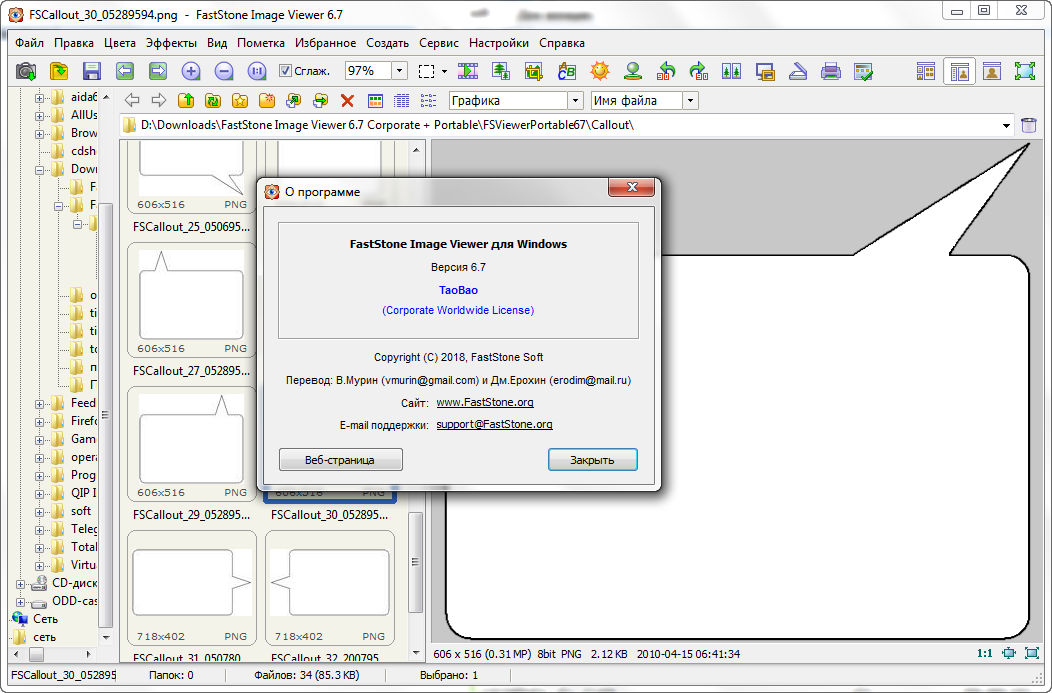
Task: Click the Закрыть button in the dialog
Action: (592, 460)
